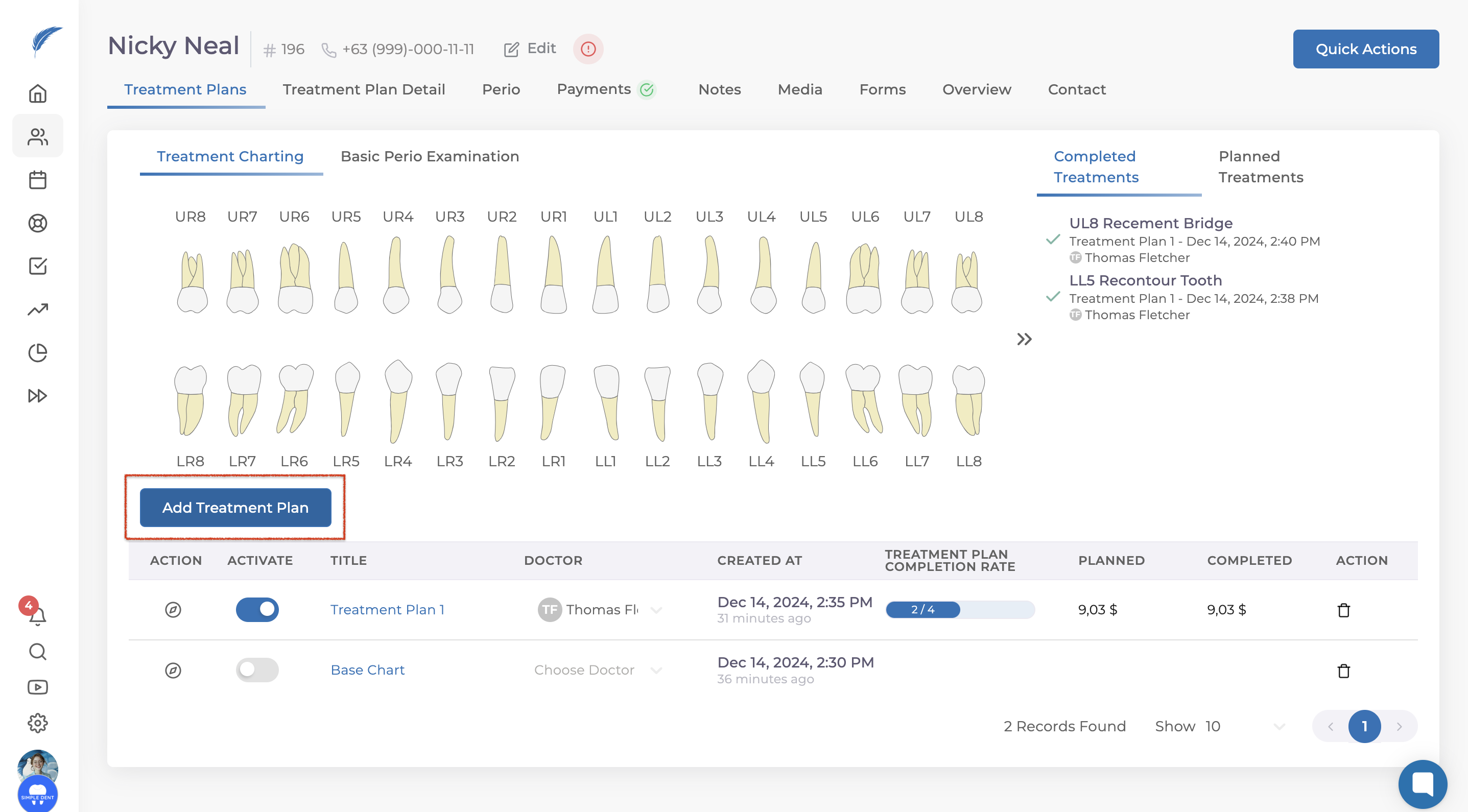This screenshot has height=812, width=1468.
Task: Delete Treatment Plan 1 with the trash icon
Action: tap(1343, 610)
